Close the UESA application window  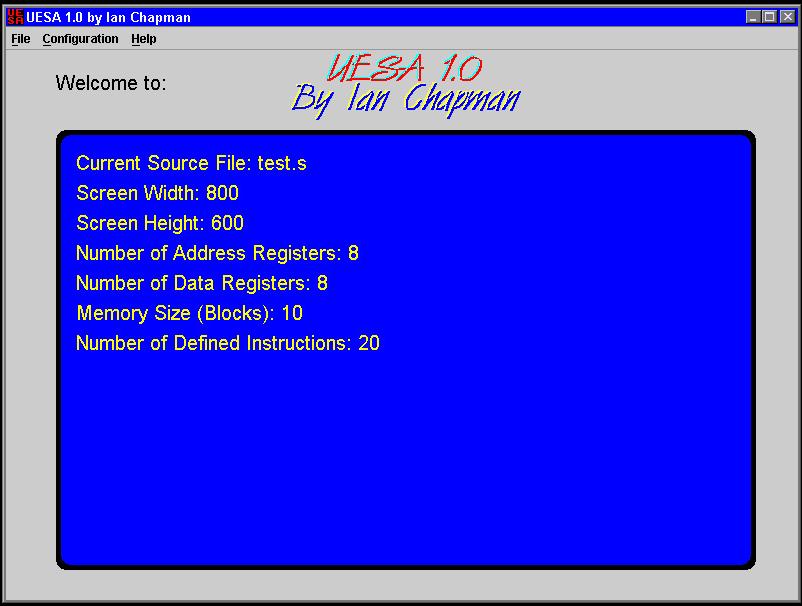pyautogui.click(x=786, y=16)
